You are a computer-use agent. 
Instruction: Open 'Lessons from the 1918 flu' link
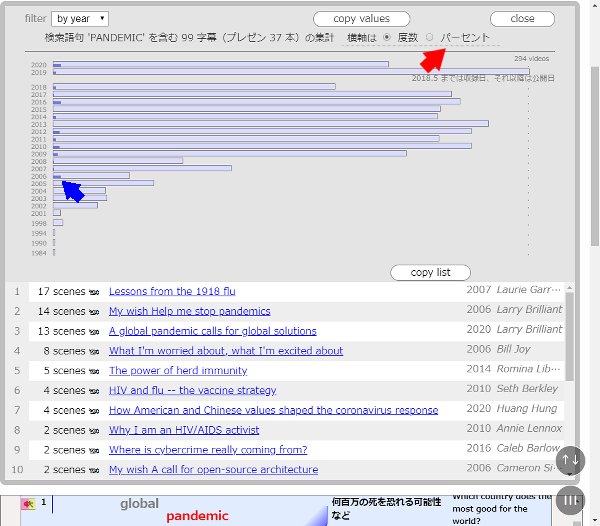point(172,292)
